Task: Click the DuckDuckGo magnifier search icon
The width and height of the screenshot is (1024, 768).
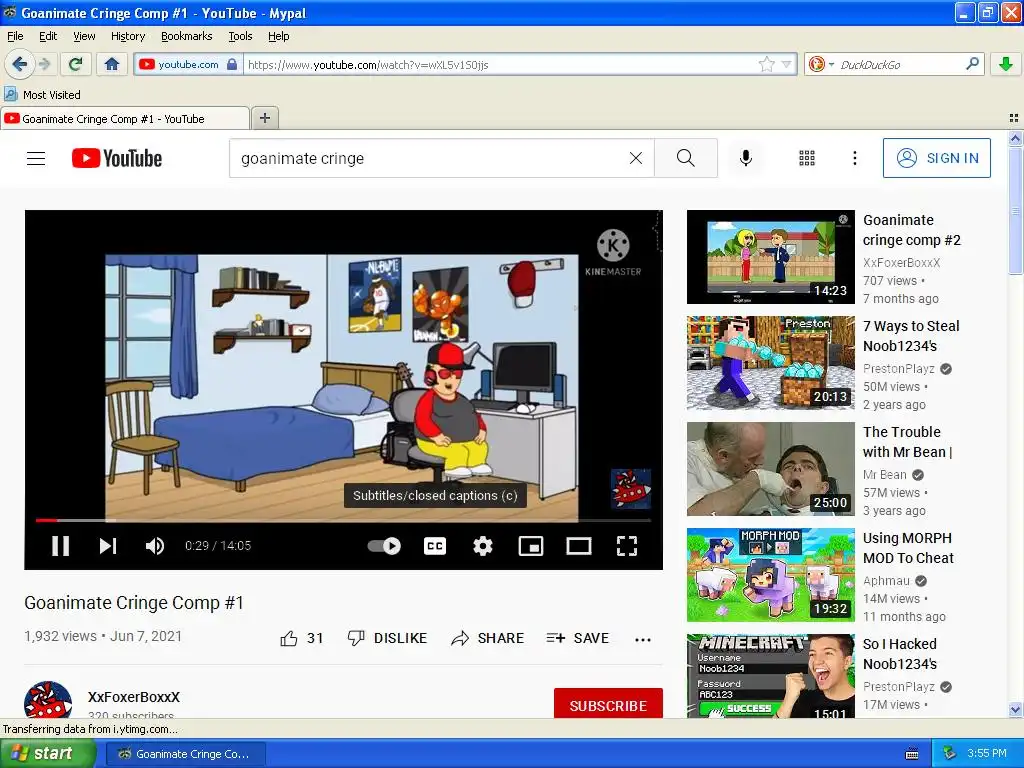Action: [972, 64]
